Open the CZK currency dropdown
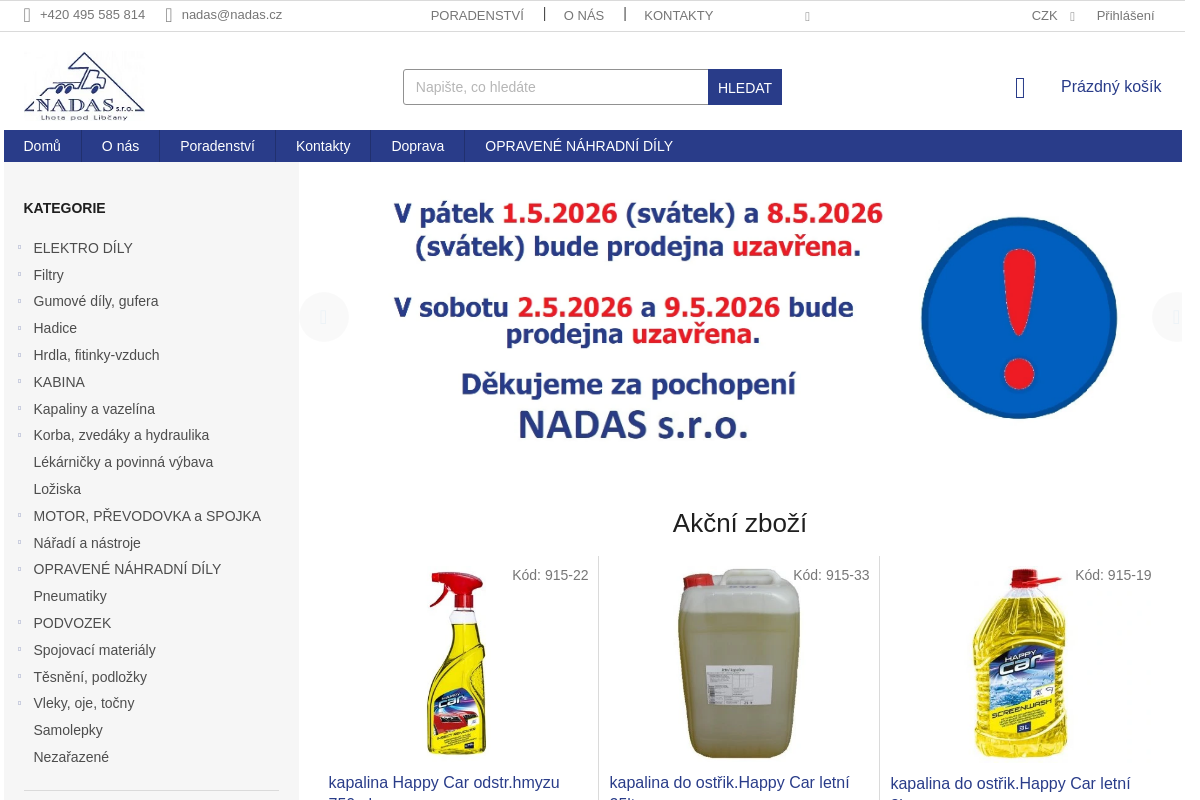This screenshot has height=800, width=1200. click(x=1052, y=15)
